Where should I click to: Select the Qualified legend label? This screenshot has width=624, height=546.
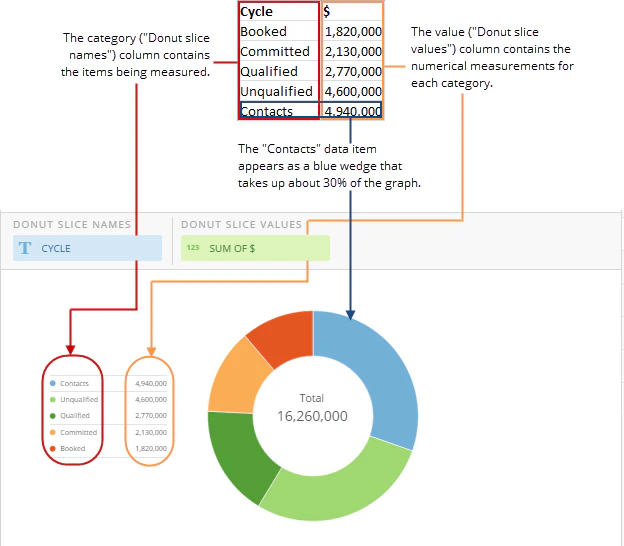75,415
